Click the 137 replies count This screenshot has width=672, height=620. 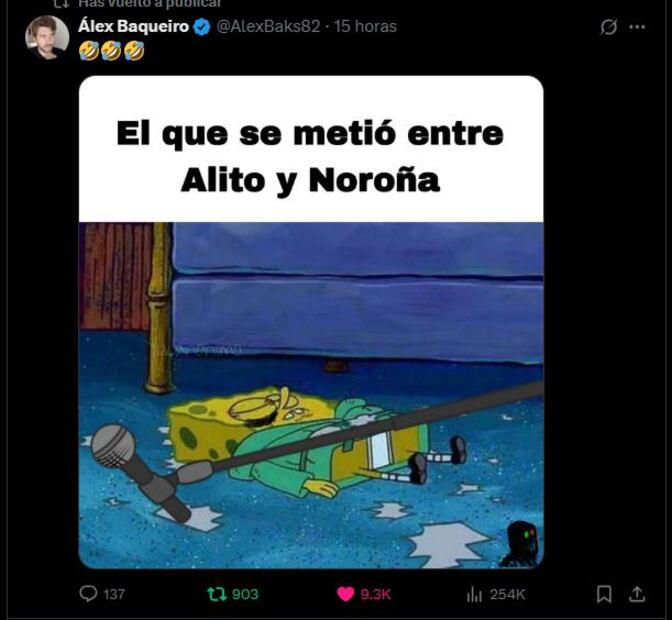pos(114,595)
